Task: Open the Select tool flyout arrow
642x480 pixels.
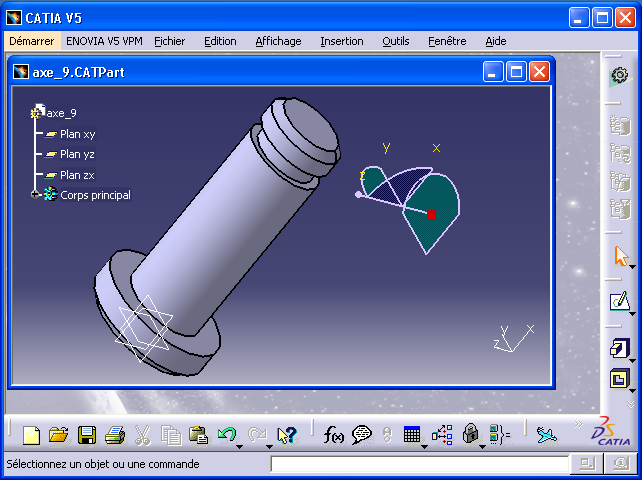Action: tap(632, 267)
